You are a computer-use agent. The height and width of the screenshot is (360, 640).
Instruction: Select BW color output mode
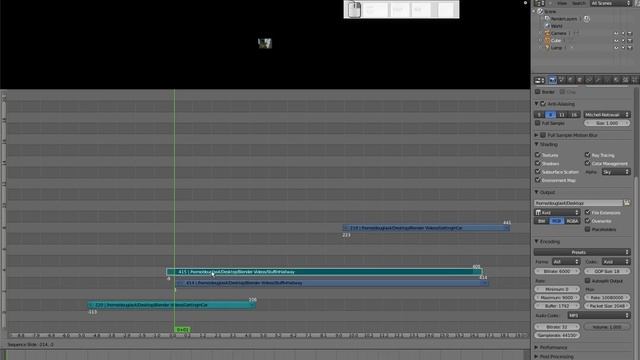click(541, 221)
